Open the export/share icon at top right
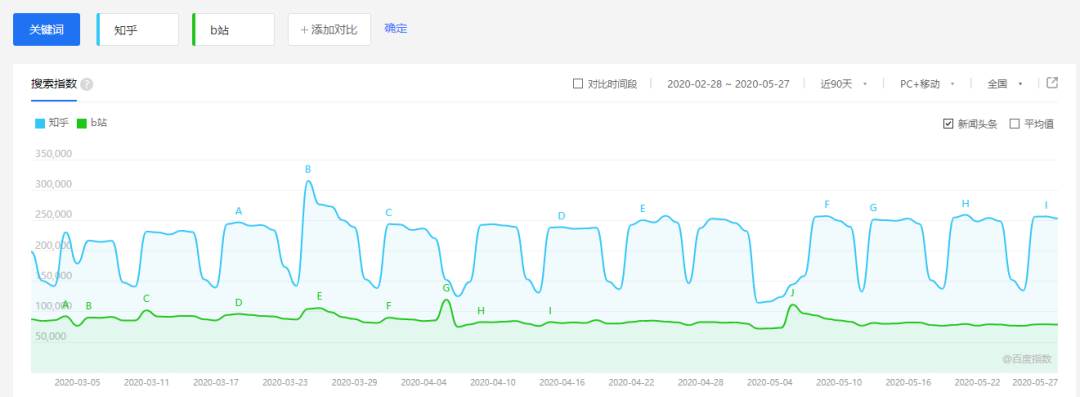1080x397 pixels. (x=1052, y=83)
